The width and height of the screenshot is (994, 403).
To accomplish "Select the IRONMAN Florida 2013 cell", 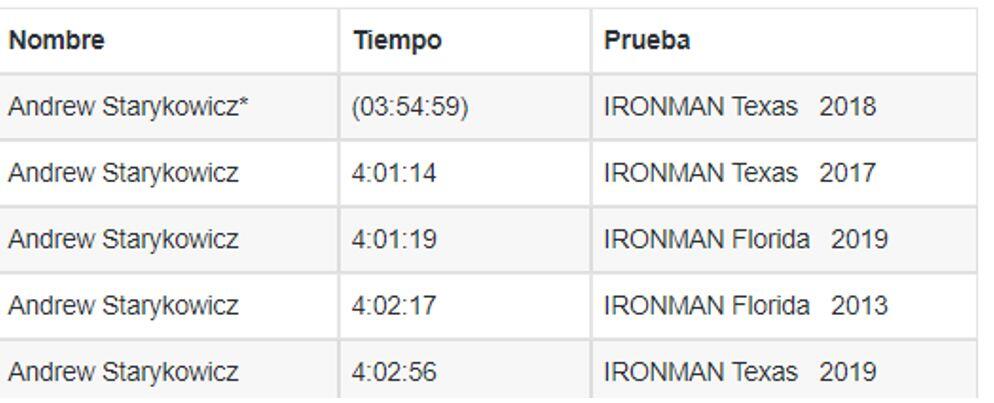I will (x=784, y=307).
